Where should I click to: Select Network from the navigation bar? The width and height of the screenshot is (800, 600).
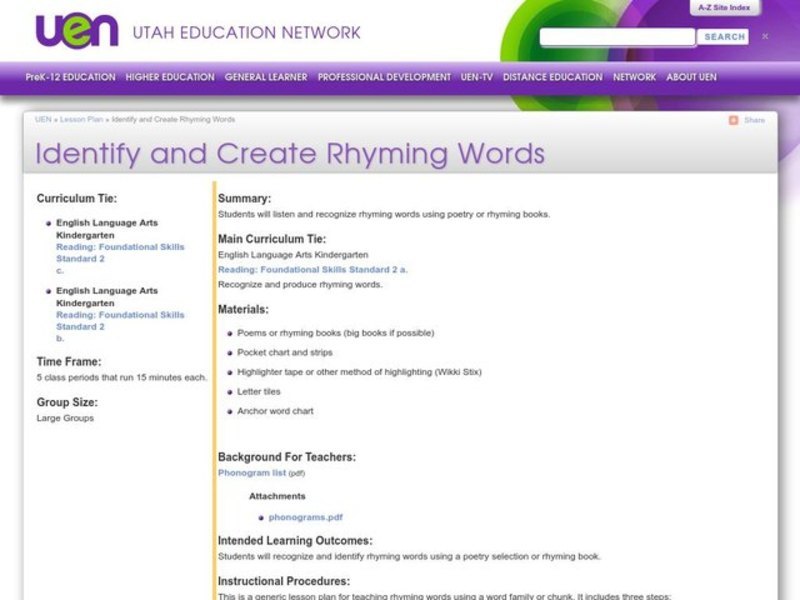pyautogui.click(x=637, y=76)
